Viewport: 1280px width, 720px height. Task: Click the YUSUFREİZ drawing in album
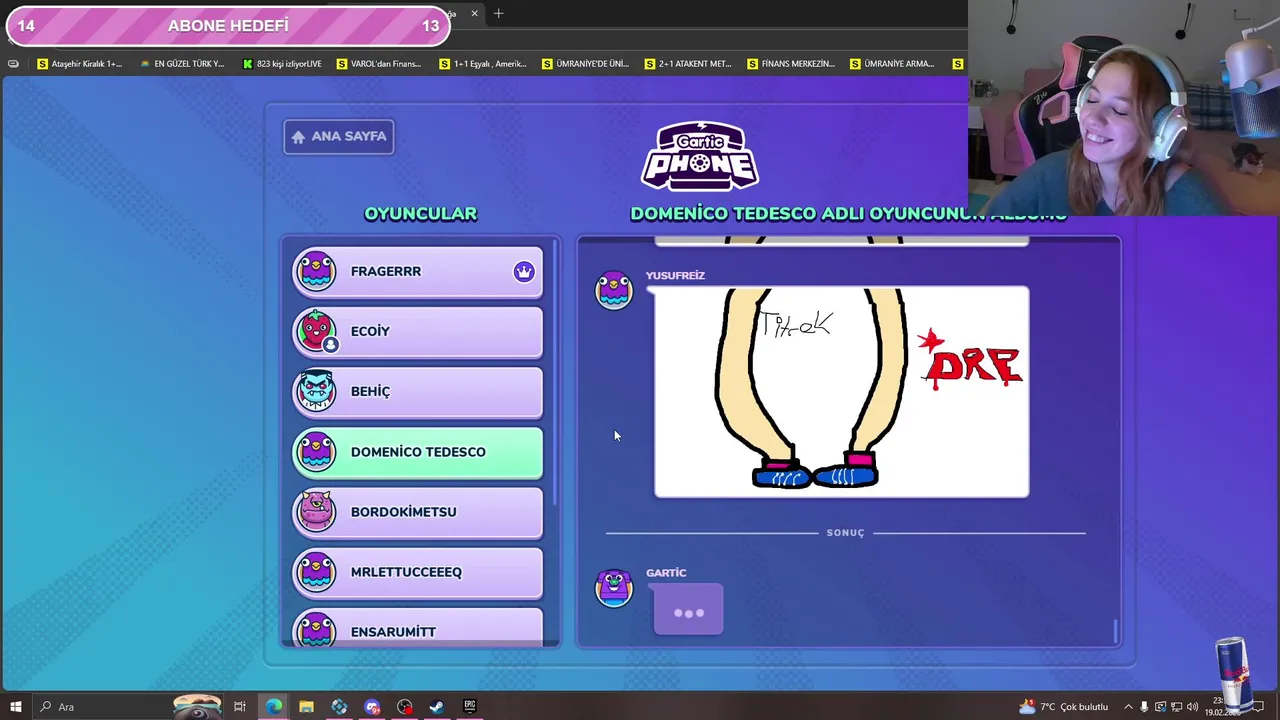841,392
